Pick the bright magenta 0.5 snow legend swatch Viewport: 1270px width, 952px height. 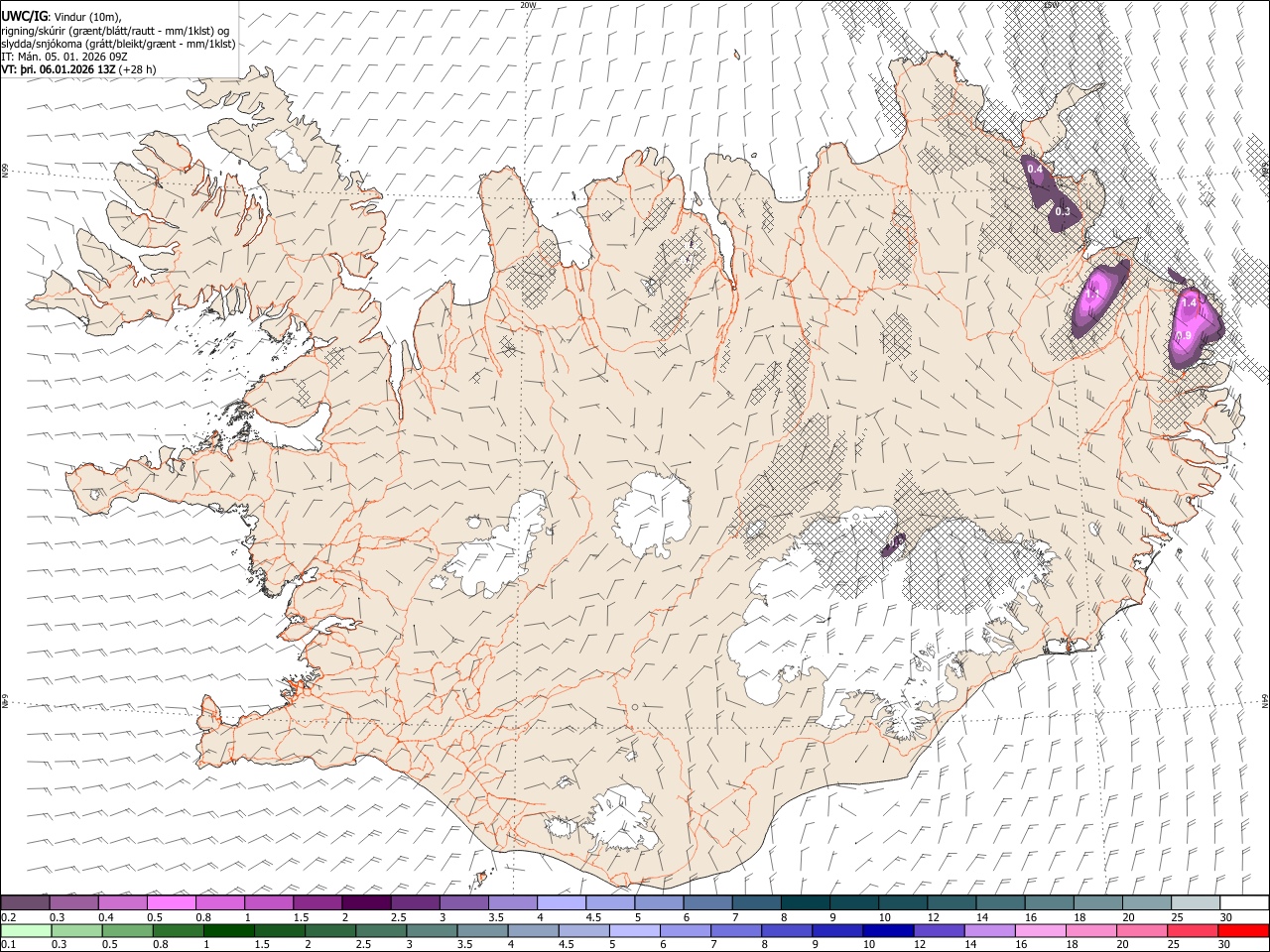(172, 903)
